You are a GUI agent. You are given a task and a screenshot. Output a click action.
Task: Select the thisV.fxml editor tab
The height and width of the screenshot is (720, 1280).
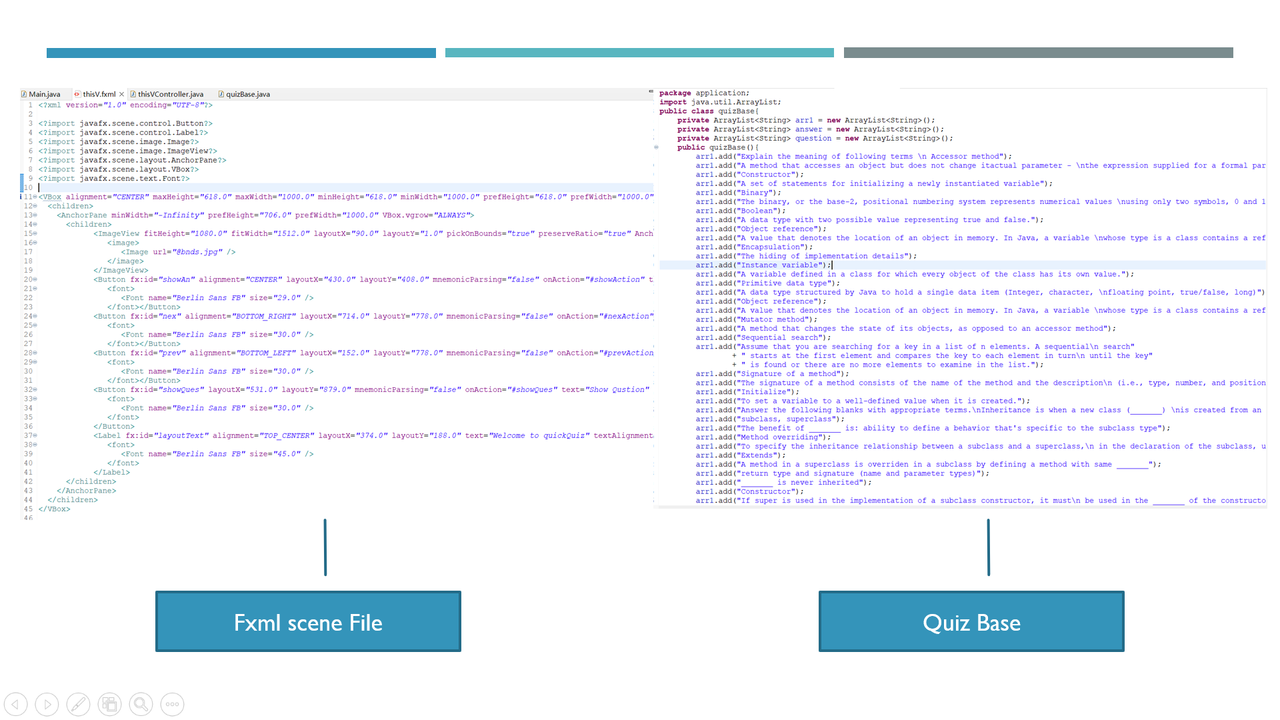coord(97,94)
